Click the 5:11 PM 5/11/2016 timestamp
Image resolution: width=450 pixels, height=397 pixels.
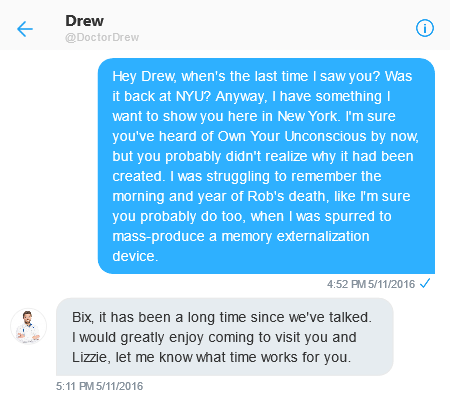click(99, 386)
